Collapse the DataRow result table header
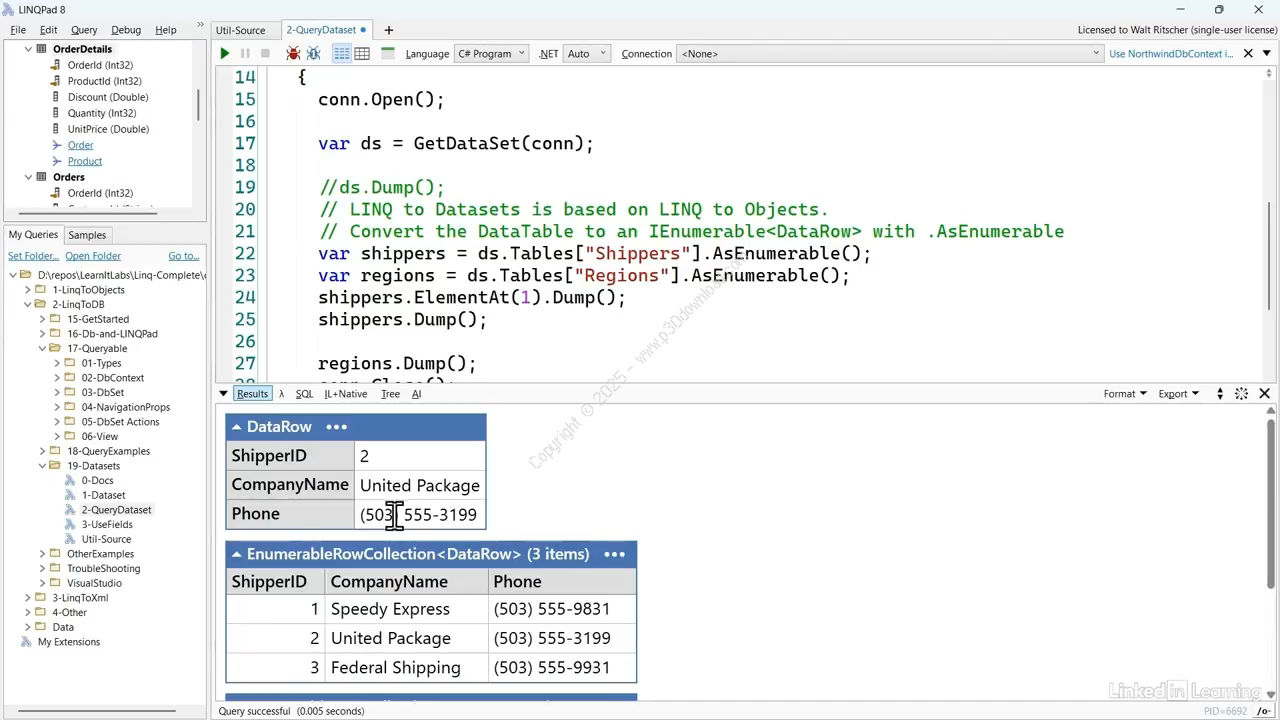Image resolution: width=1280 pixels, height=720 pixels. click(x=237, y=427)
